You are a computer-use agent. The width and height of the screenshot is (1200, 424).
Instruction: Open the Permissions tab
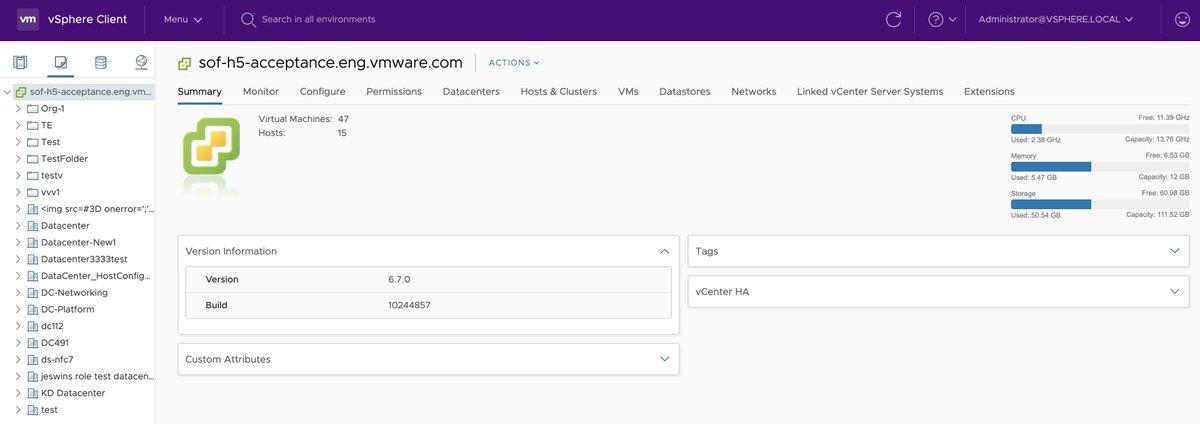(x=394, y=91)
